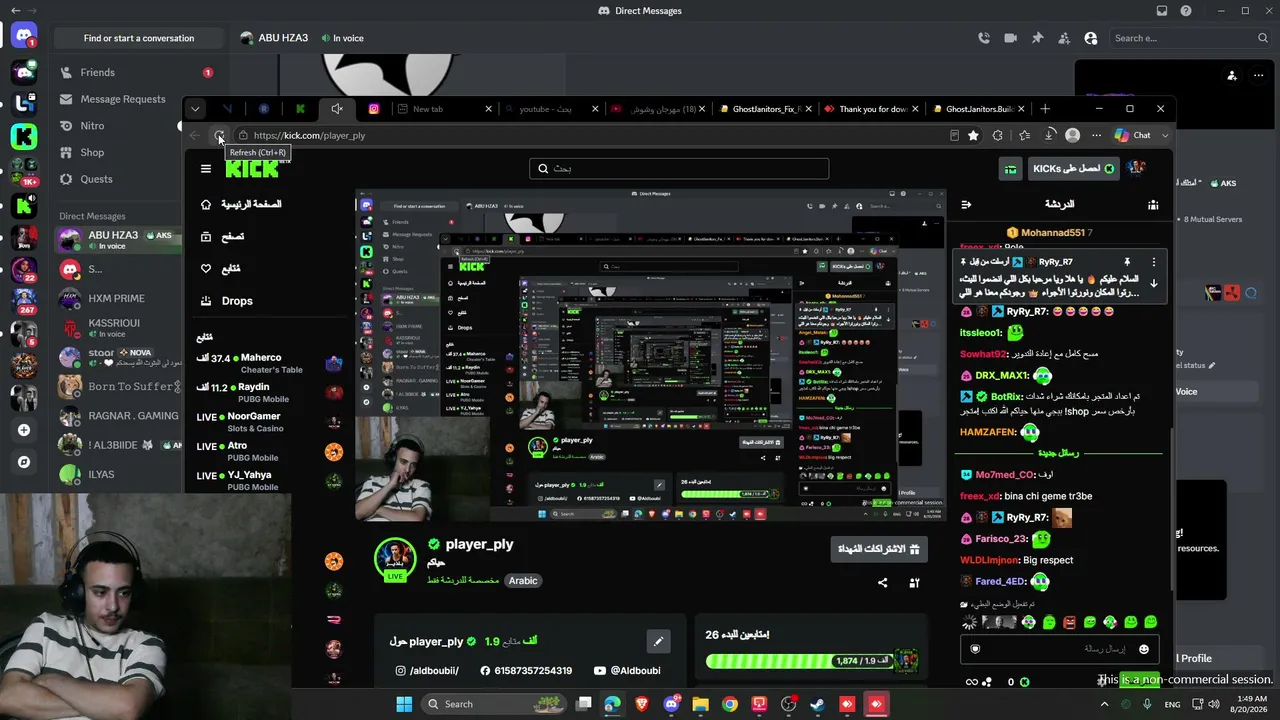The image size is (1280, 720).
Task: Open the /aldboubii/ Instagram link
Action: click(427, 671)
